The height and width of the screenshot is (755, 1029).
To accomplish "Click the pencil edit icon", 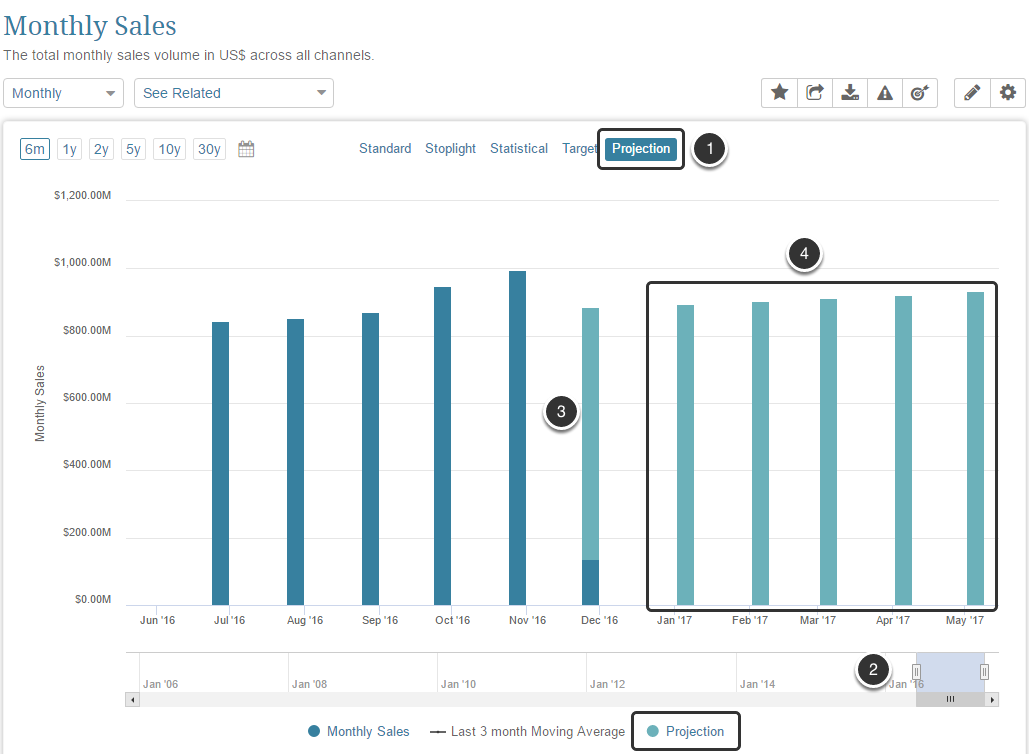I will point(972,93).
